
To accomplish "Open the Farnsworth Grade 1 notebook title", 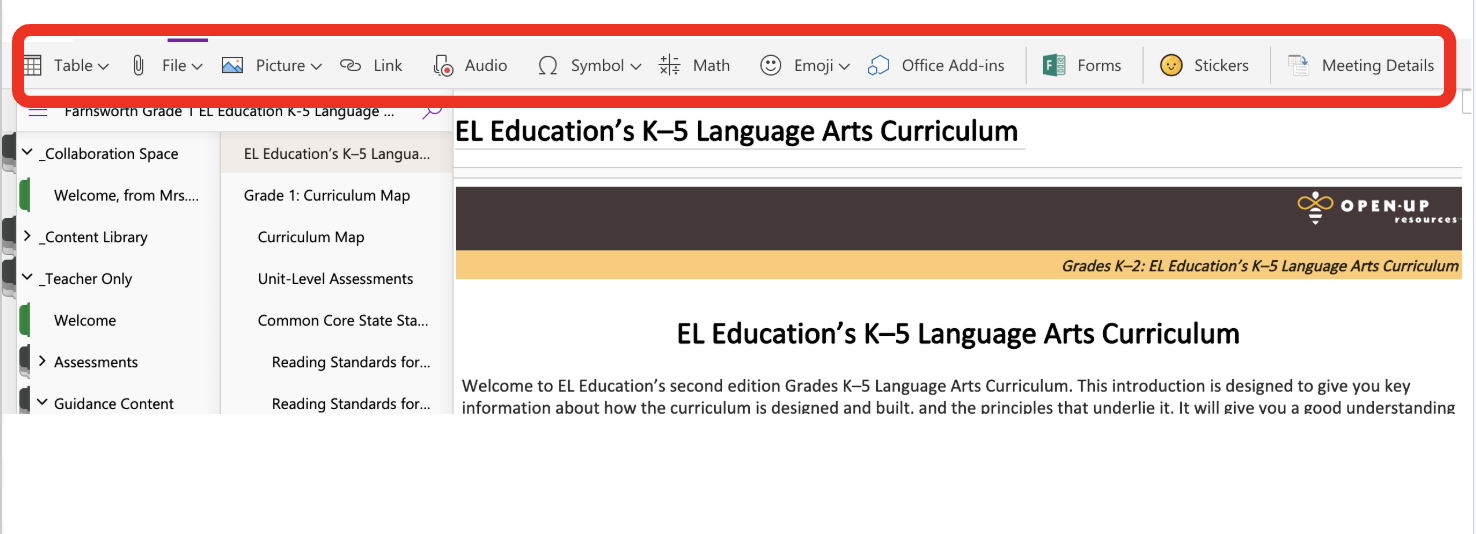I will click(229, 111).
